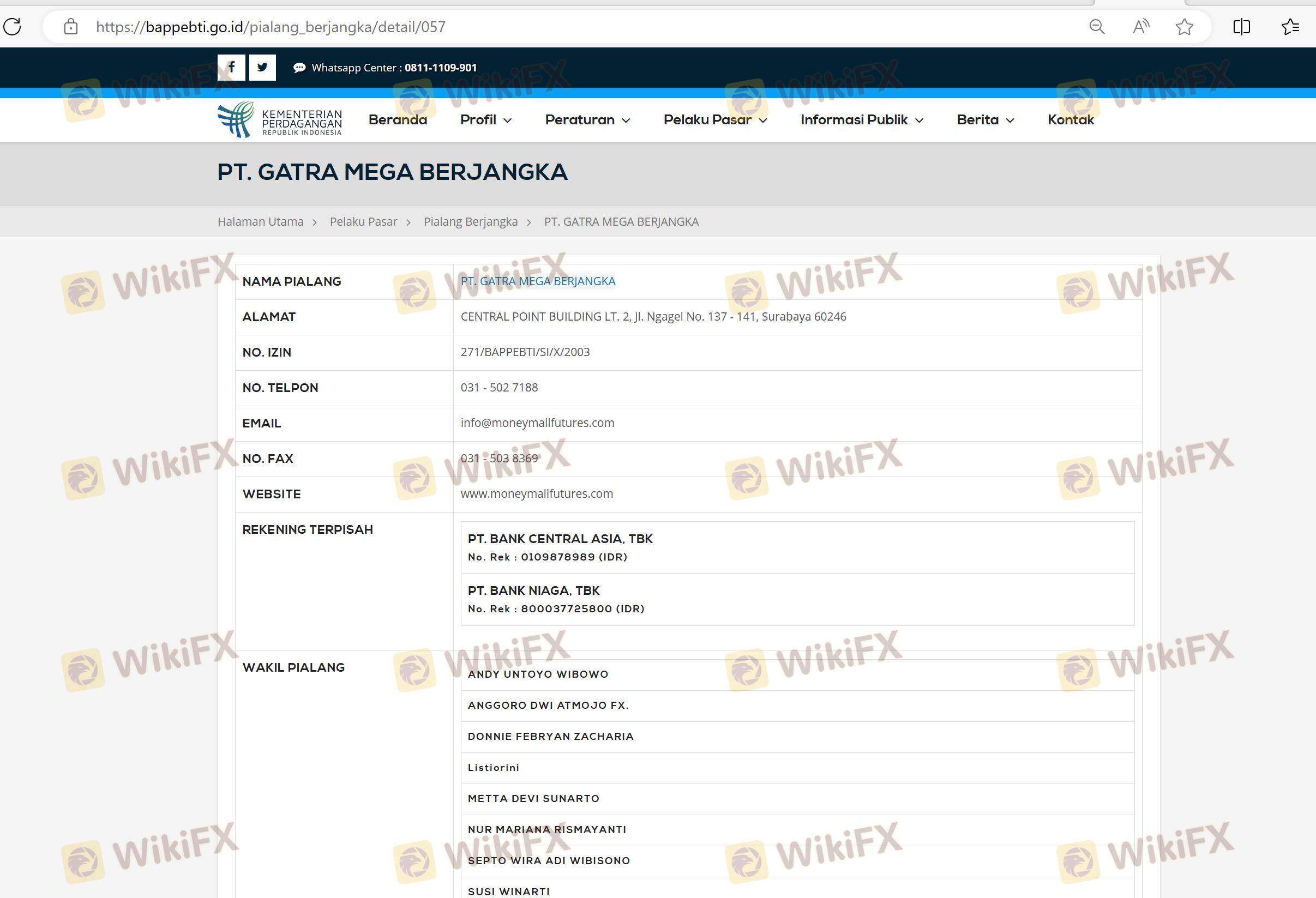Click Kementerian Perdagangan logo
Screen dimensions: 1316x898
(280, 119)
